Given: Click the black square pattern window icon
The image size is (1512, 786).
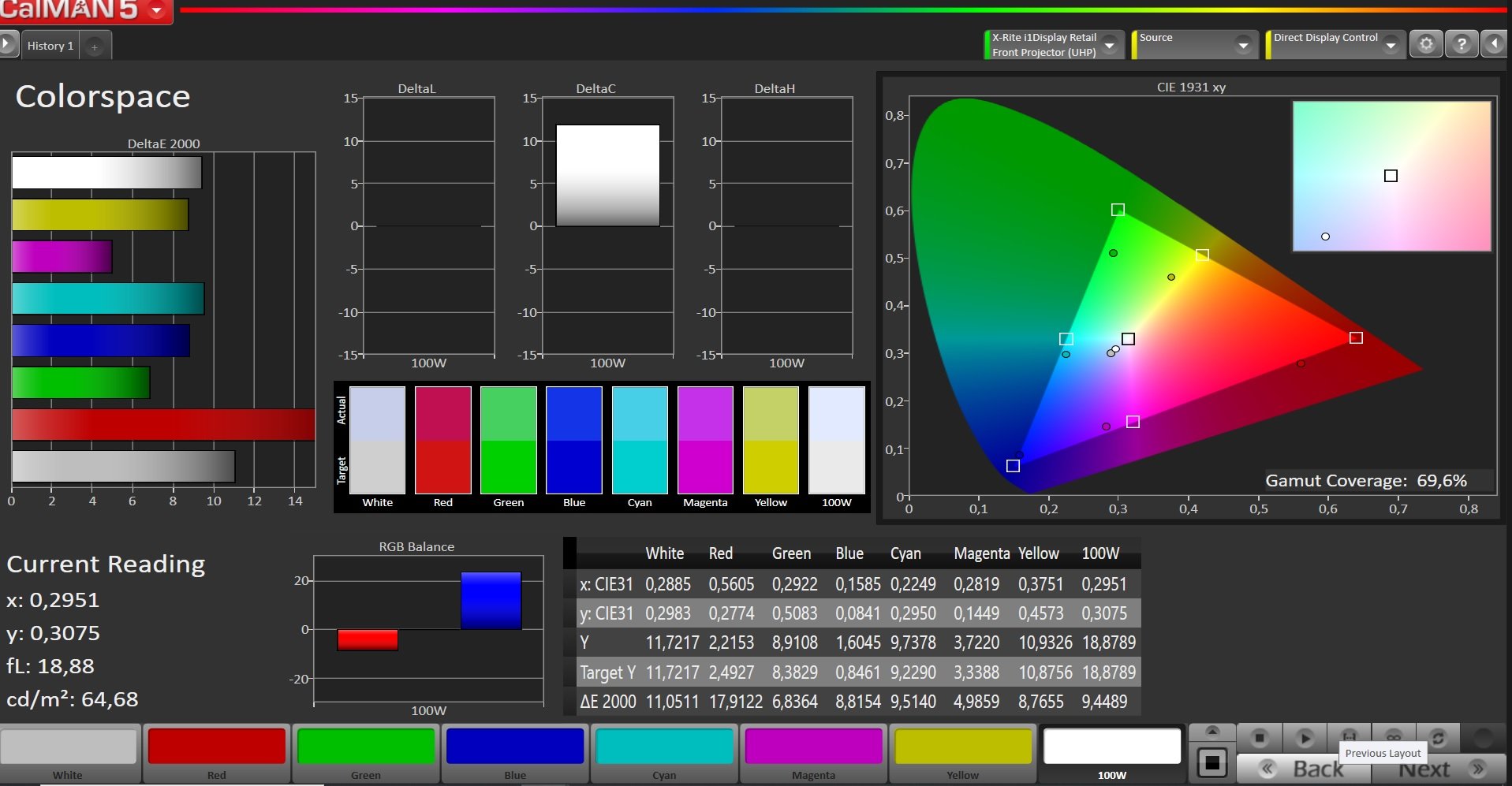Looking at the screenshot, I should 1212,762.
